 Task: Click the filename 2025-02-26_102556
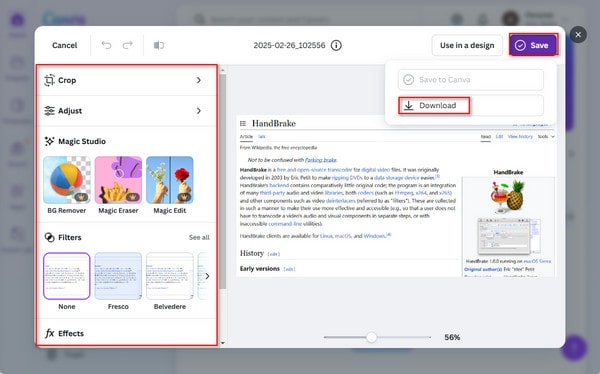(289, 45)
